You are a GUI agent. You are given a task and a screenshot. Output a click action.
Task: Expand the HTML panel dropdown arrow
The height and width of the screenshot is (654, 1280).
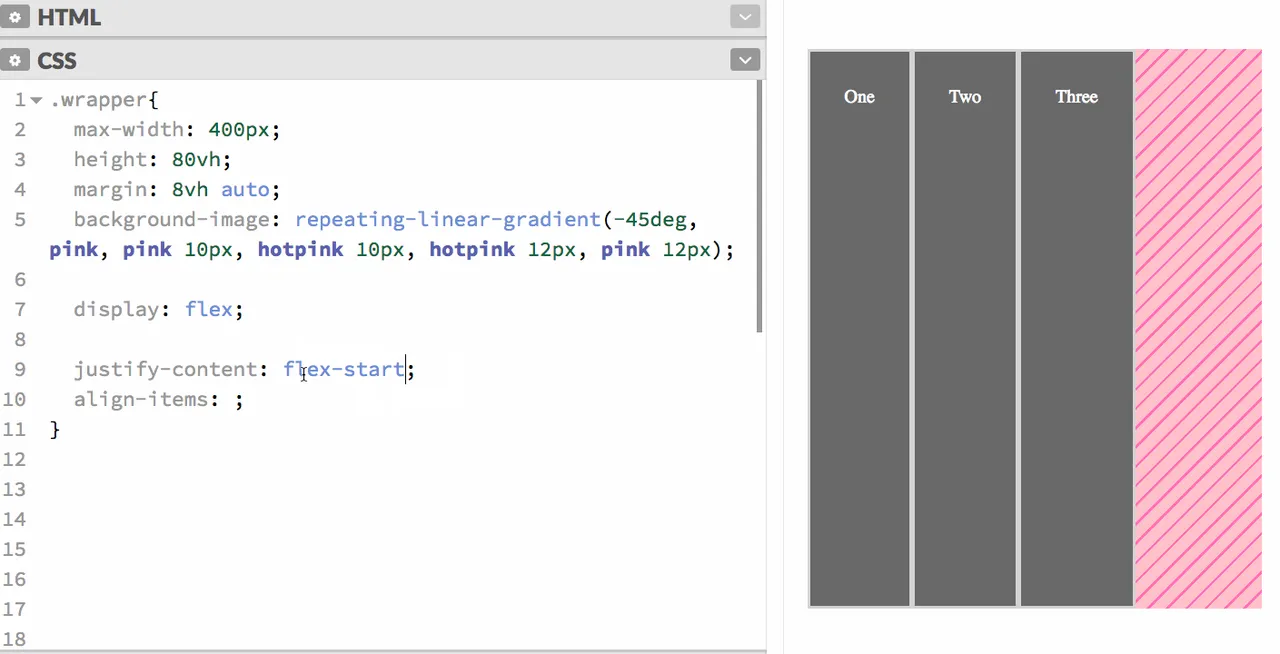745,17
